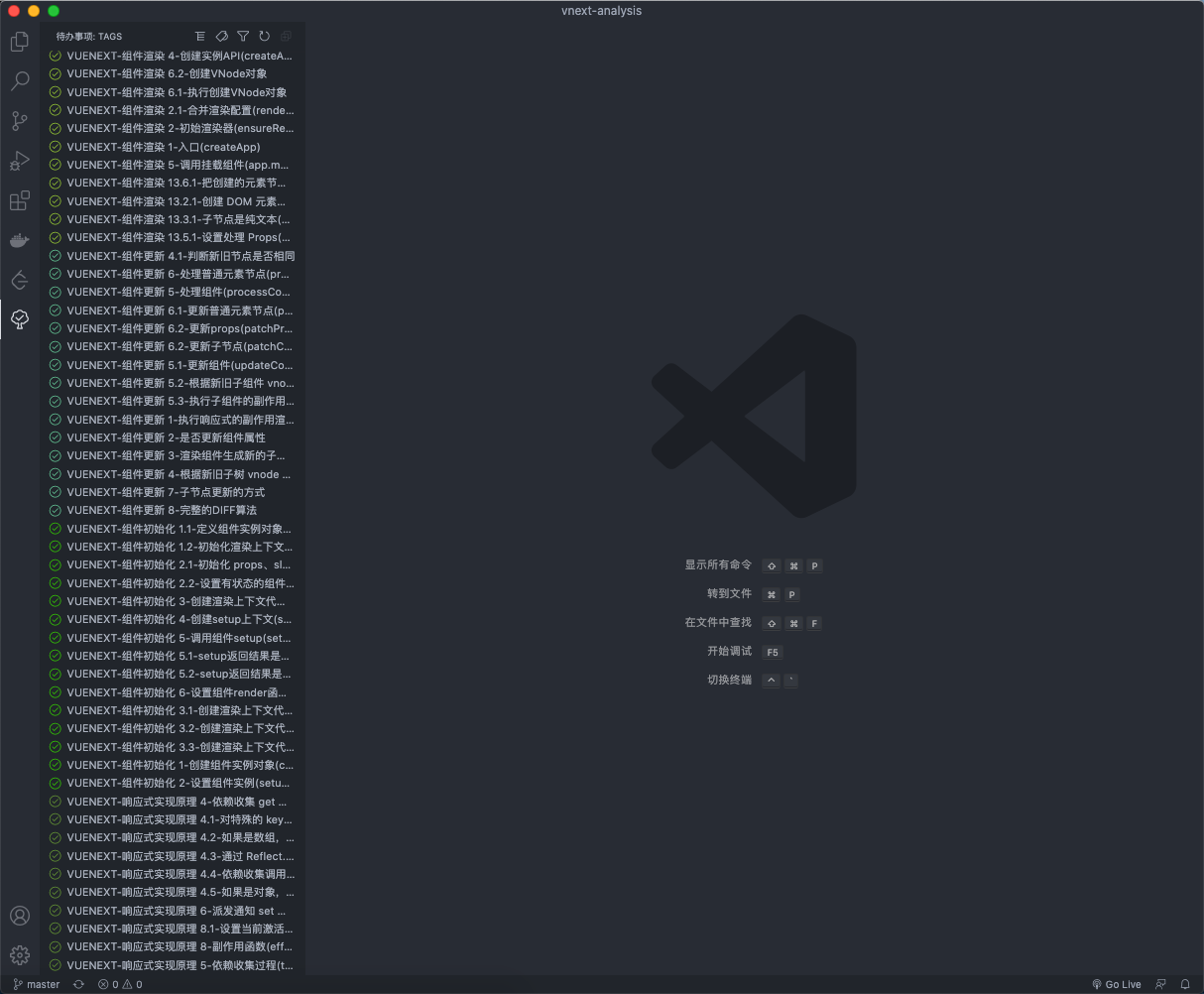The width and height of the screenshot is (1204, 994).
Task: Open todo 组件渲染 1-入口(createApp)
Action: [x=173, y=147]
